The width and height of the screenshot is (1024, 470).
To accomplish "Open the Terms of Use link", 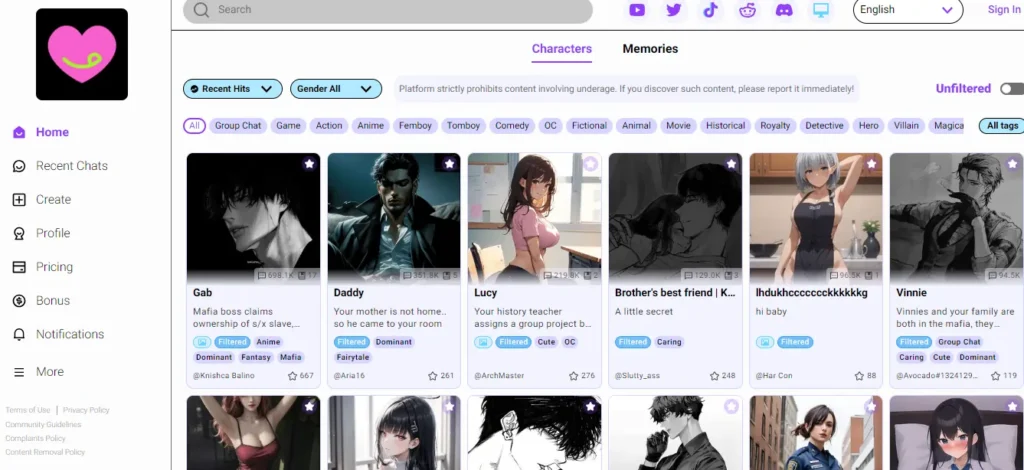I will [27, 411].
